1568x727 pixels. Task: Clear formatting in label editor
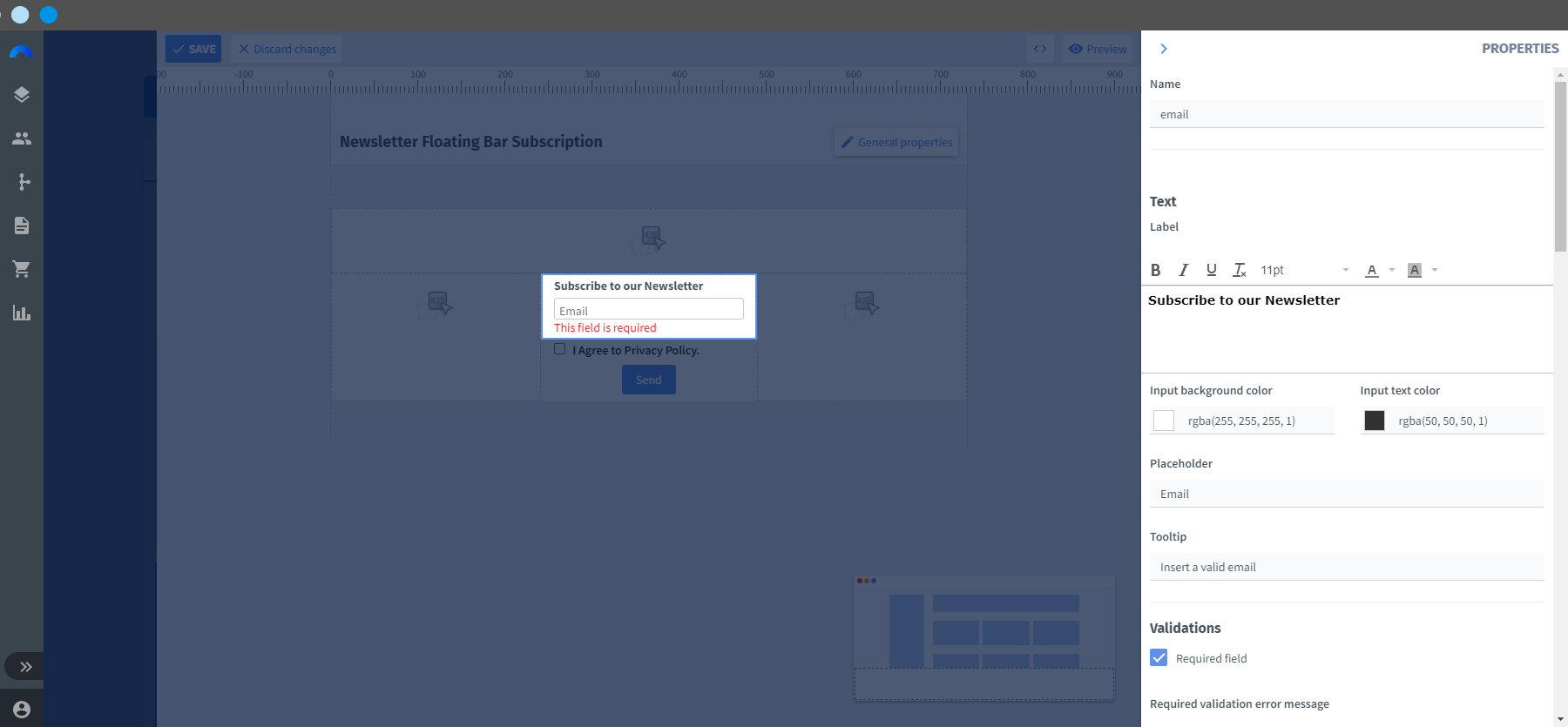pos(1239,270)
